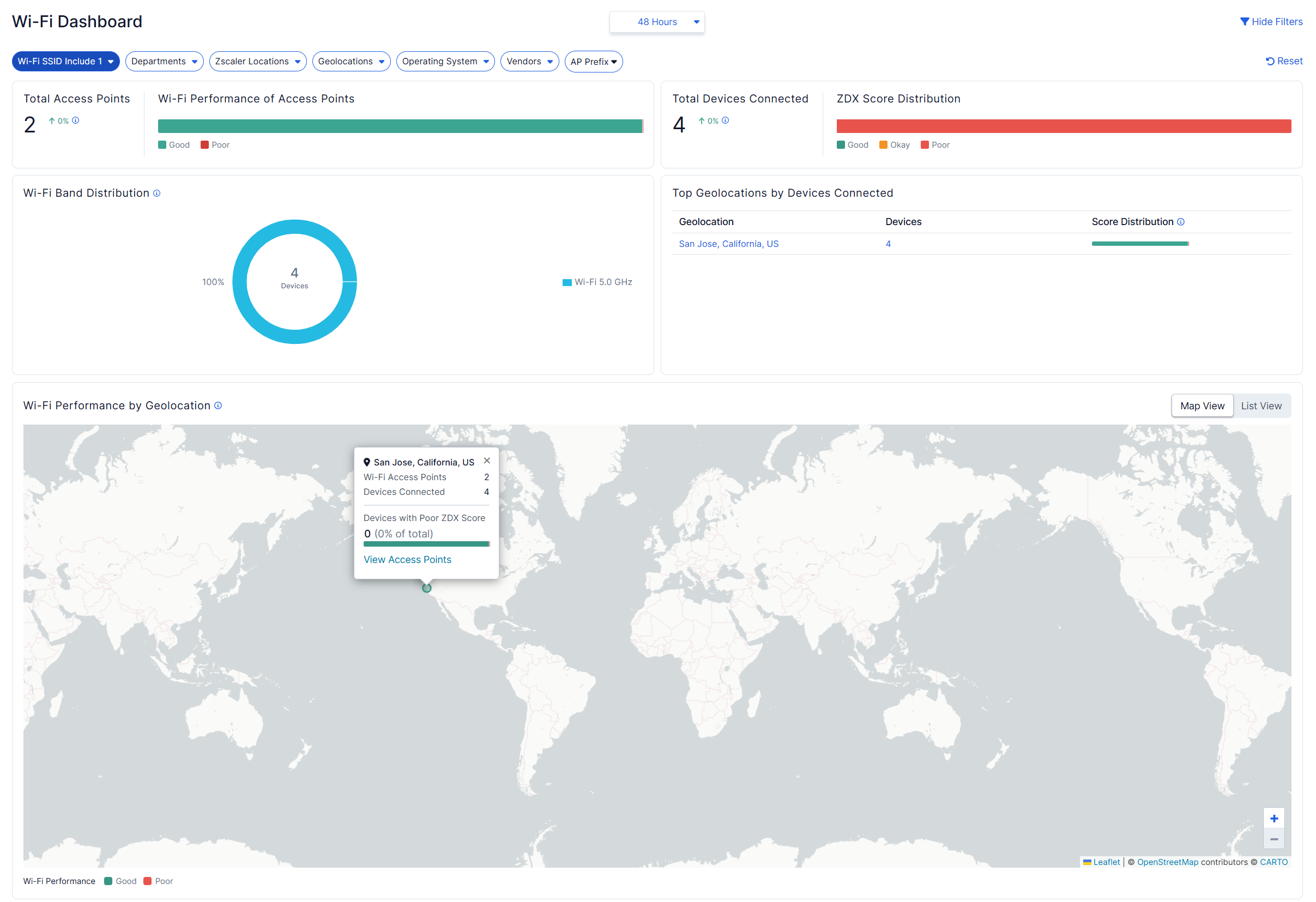Click the poor ZDX score bar in popup
1316x902 pixels.
[x=426, y=544]
